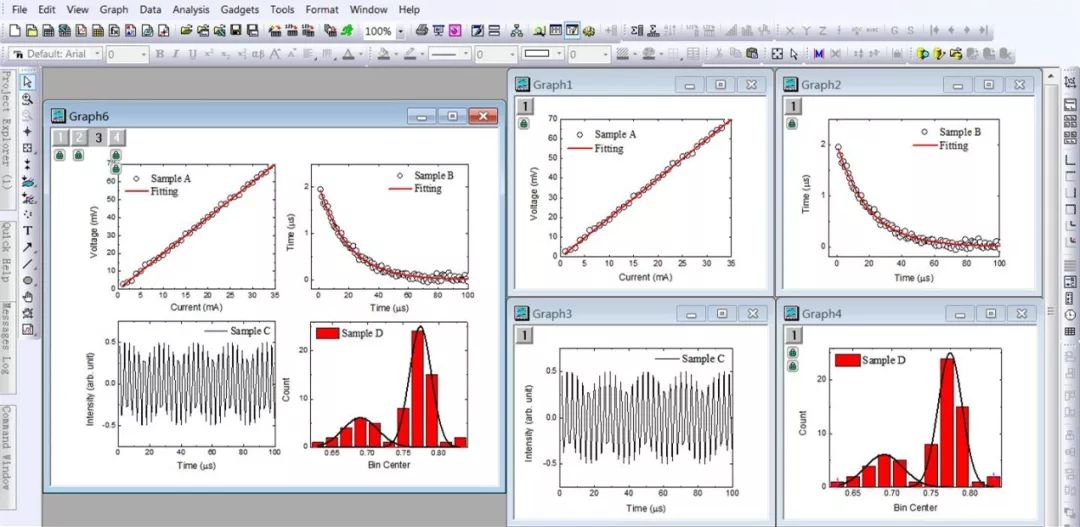
Task: Click lock icon under Graph6 layer 2
Action: [78, 155]
